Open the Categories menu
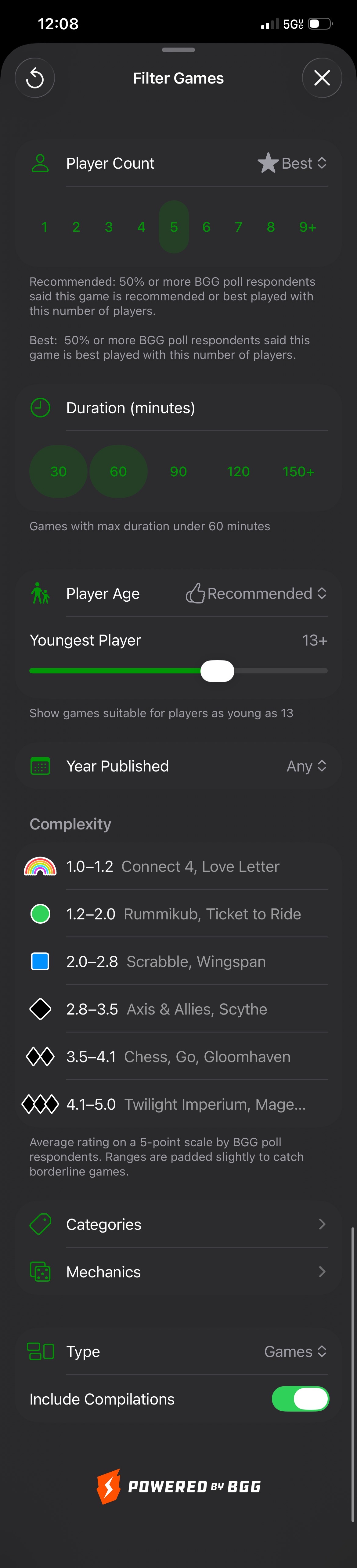The image size is (357, 1568). point(179,1224)
